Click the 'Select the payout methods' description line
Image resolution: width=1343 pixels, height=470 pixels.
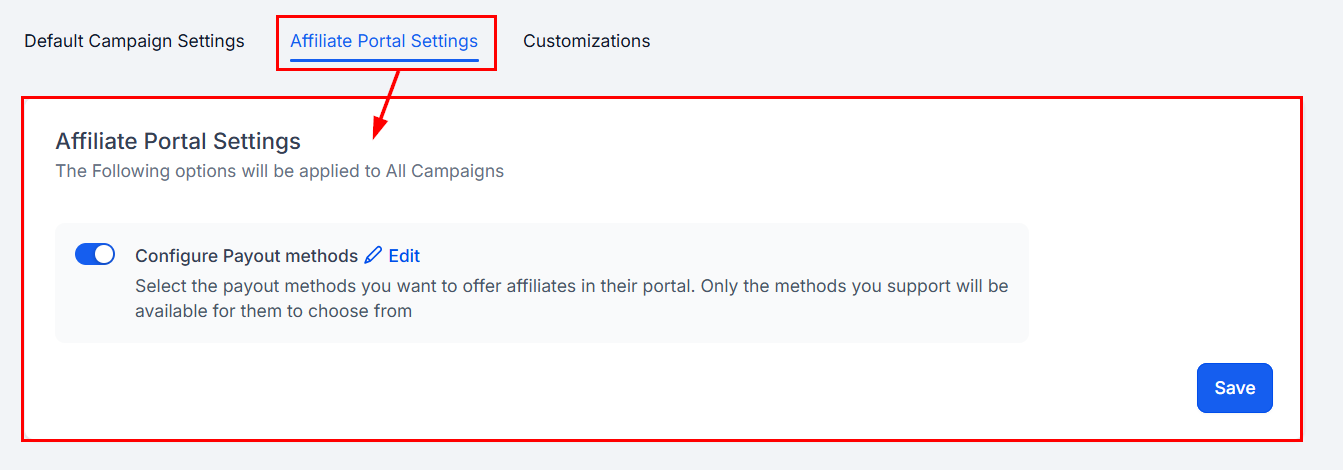click(x=571, y=286)
